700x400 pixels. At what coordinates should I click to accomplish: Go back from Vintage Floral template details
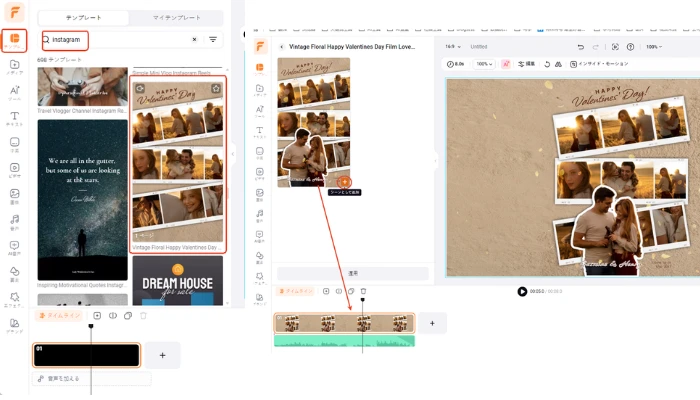click(x=281, y=47)
